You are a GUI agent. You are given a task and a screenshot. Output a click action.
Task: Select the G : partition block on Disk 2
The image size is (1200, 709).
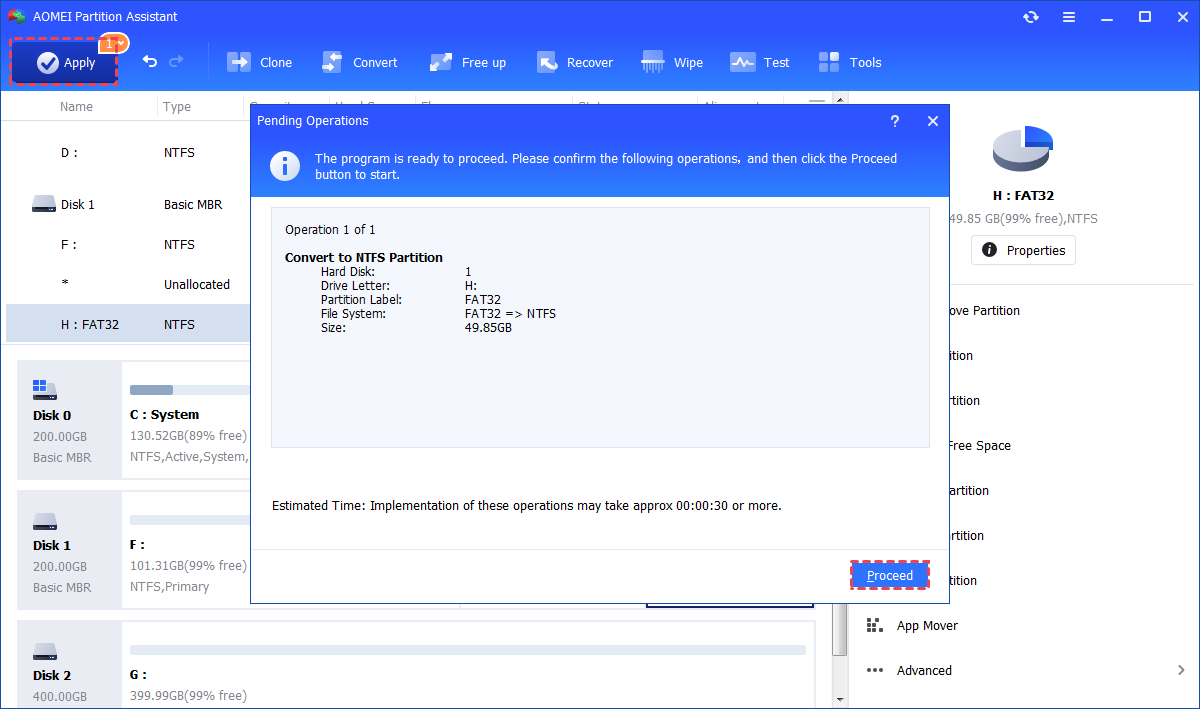pyautogui.click(x=468, y=664)
